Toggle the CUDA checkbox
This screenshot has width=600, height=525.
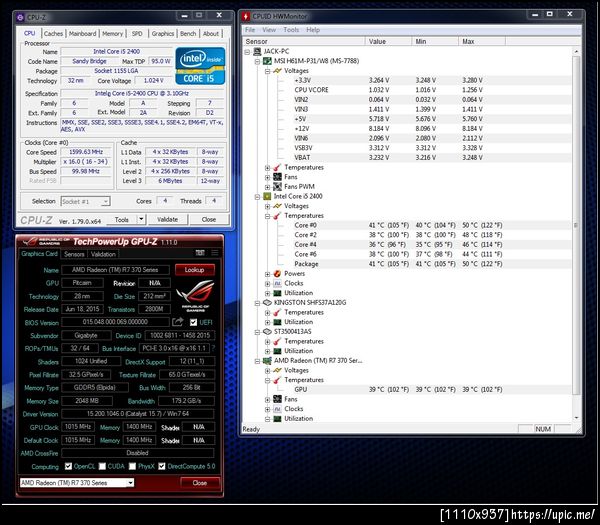coord(102,466)
